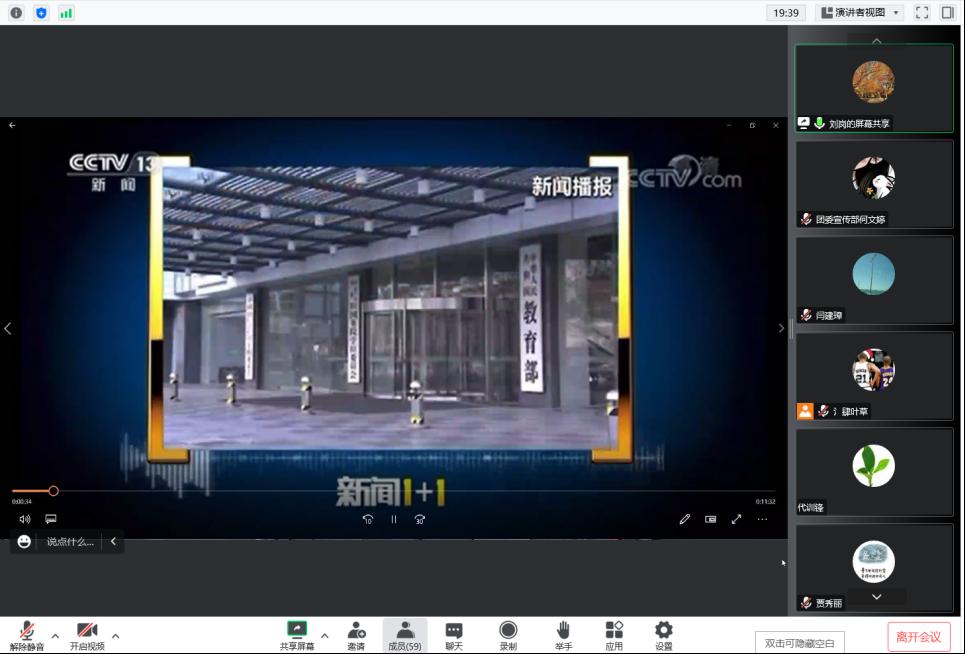Invite participants with 邀请
This screenshot has width=965, height=654.
[x=356, y=636]
